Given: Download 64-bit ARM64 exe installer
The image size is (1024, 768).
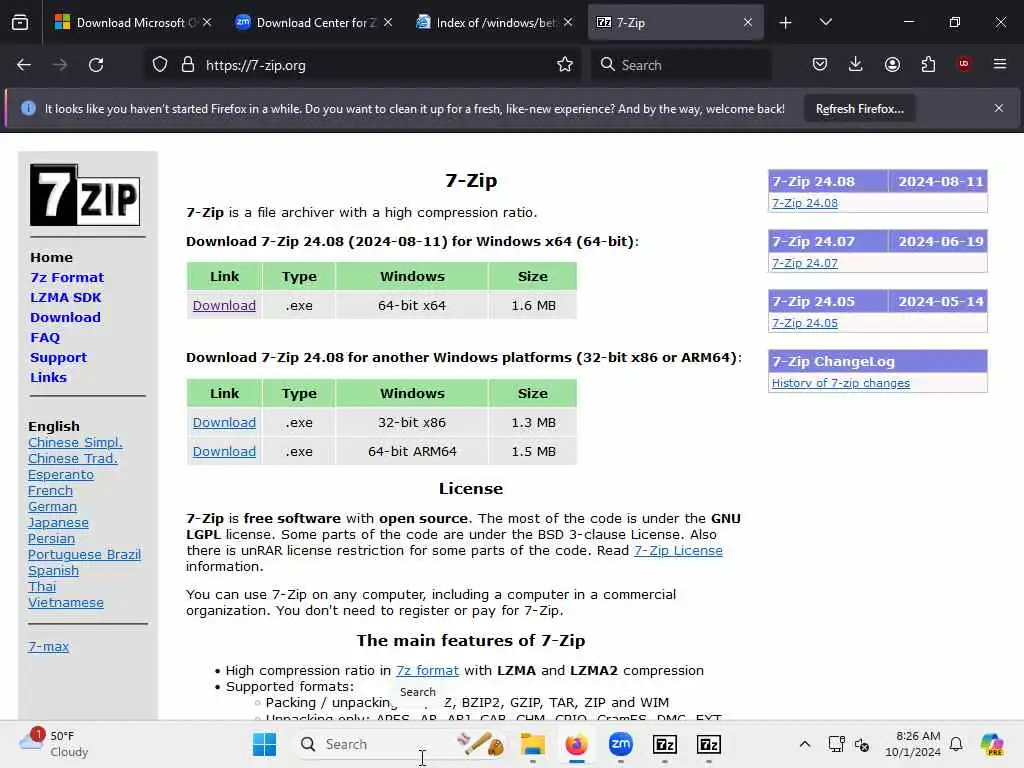Looking at the screenshot, I should pos(224,451).
